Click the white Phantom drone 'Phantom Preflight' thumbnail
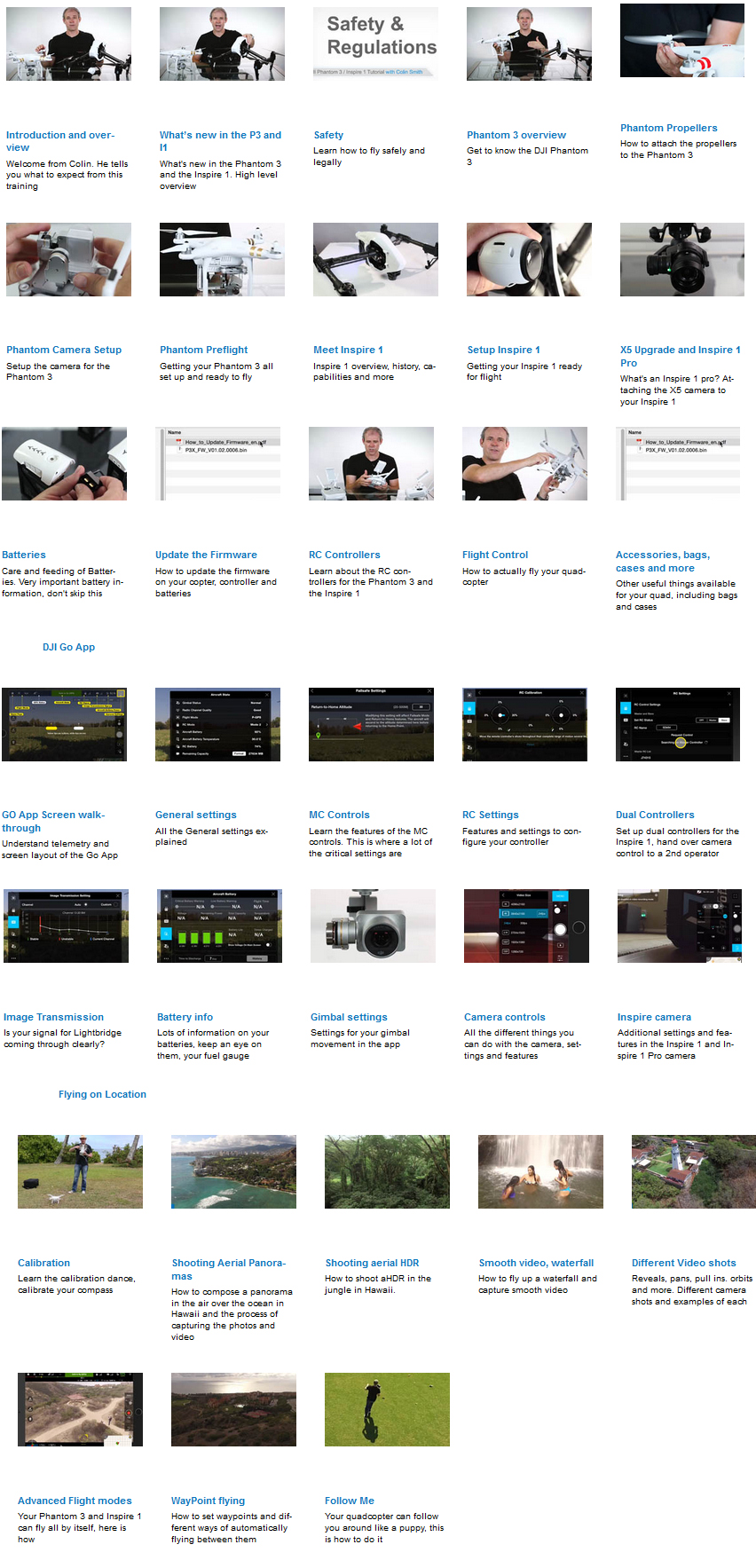This screenshot has height=1568, width=756. coord(222,259)
